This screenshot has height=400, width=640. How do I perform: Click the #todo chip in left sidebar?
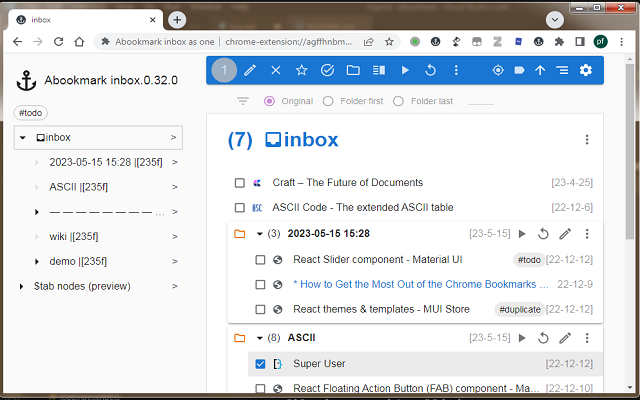[x=31, y=113]
